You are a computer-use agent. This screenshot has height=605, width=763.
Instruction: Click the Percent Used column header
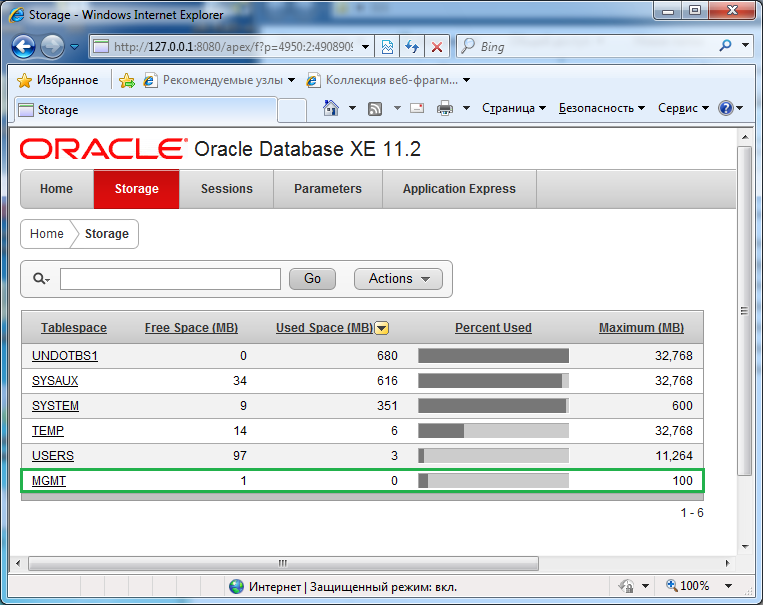point(493,328)
